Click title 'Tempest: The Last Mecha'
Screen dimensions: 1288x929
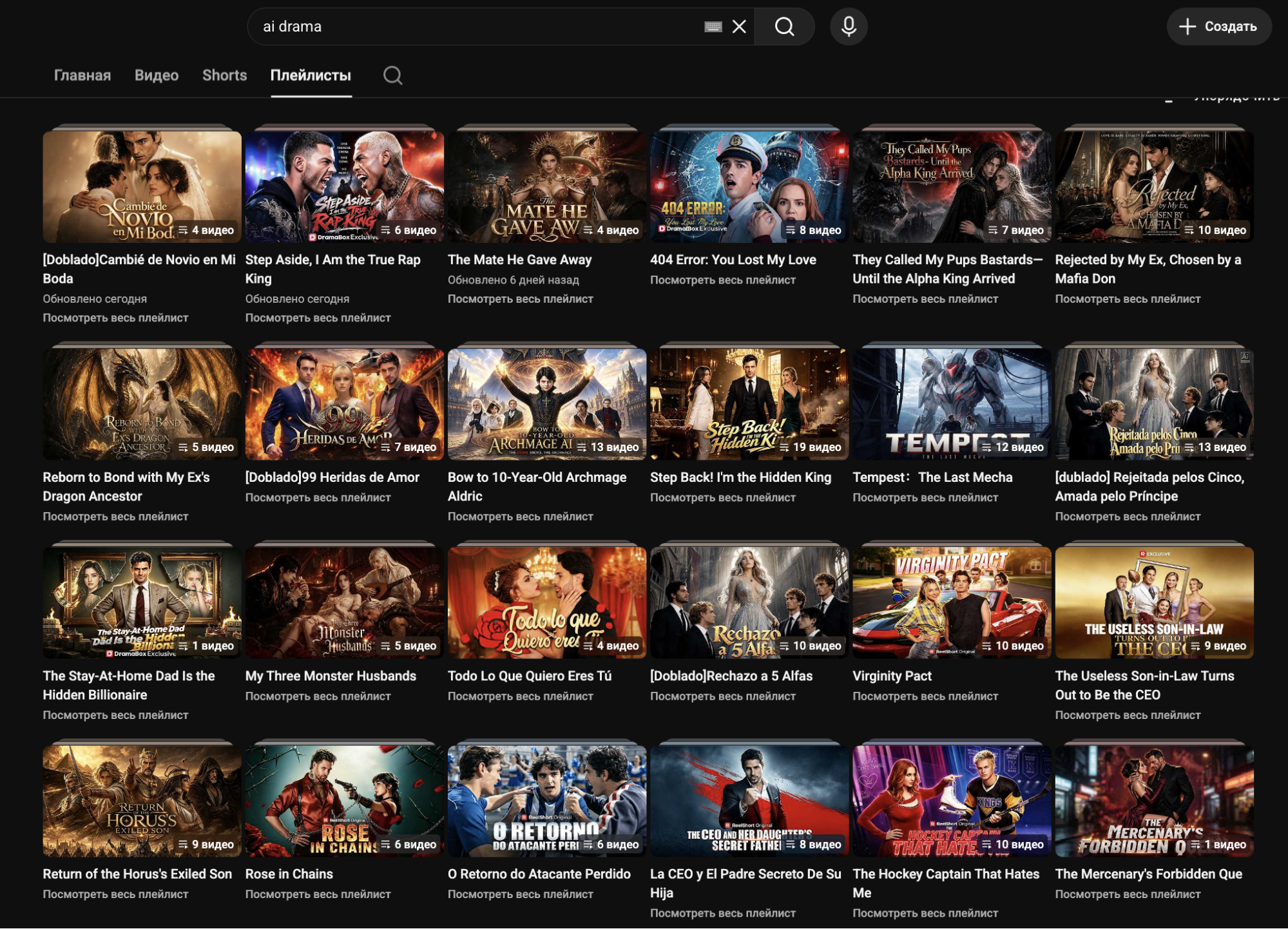click(x=932, y=477)
